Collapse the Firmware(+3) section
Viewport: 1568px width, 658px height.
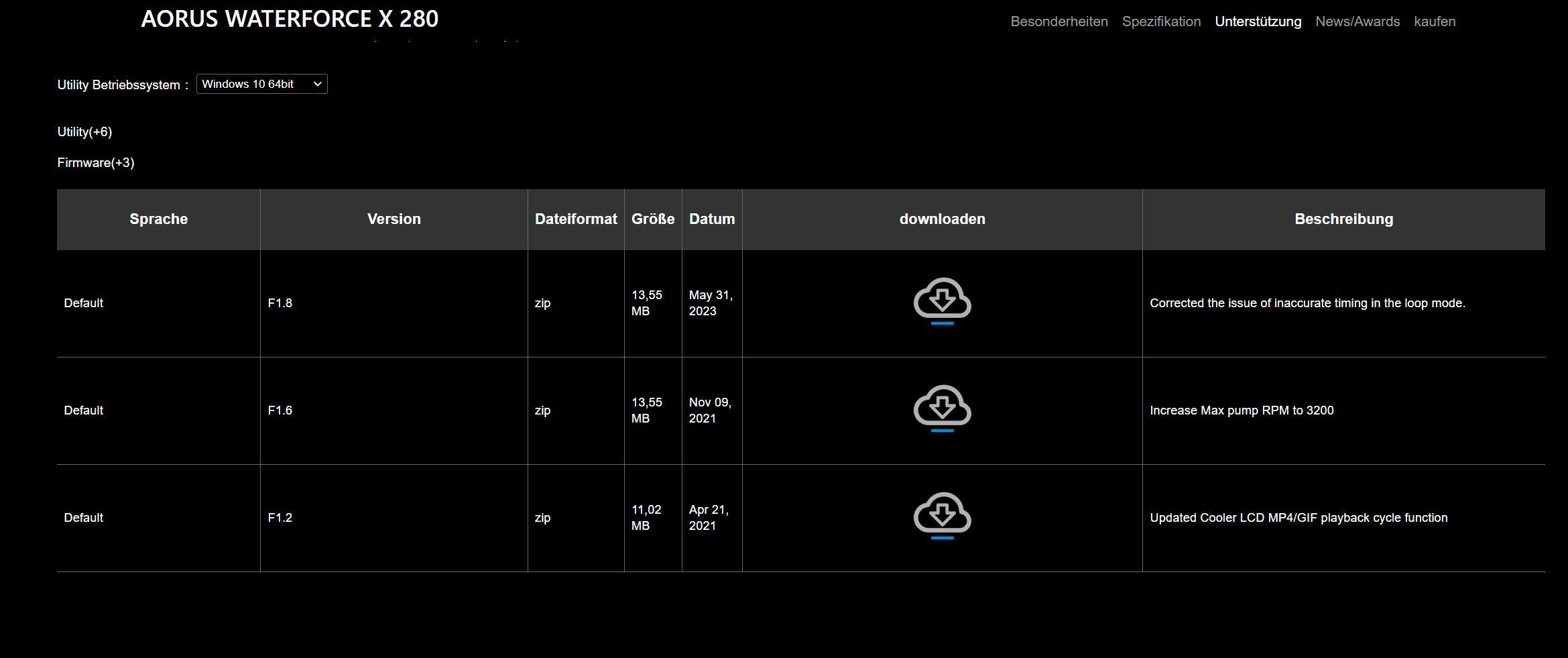tap(96, 162)
